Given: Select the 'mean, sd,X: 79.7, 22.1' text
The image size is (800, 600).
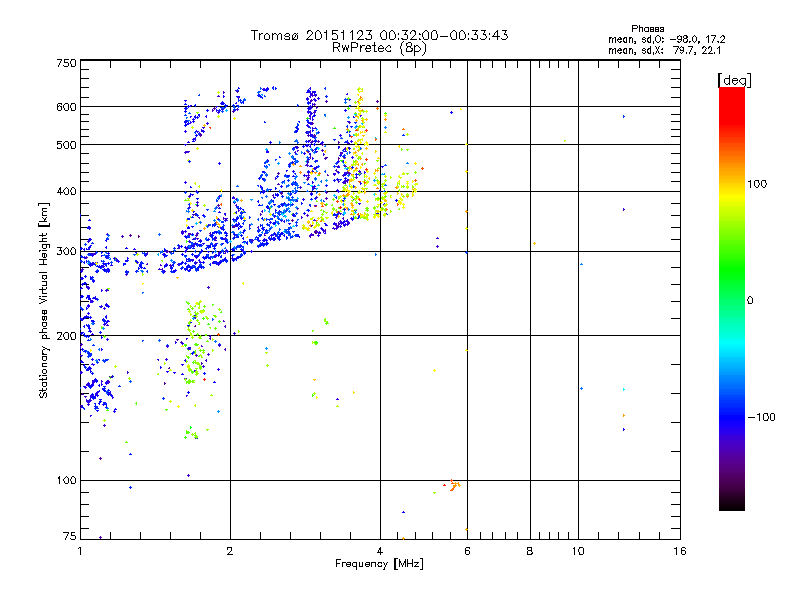Looking at the screenshot, I should coord(664,50).
